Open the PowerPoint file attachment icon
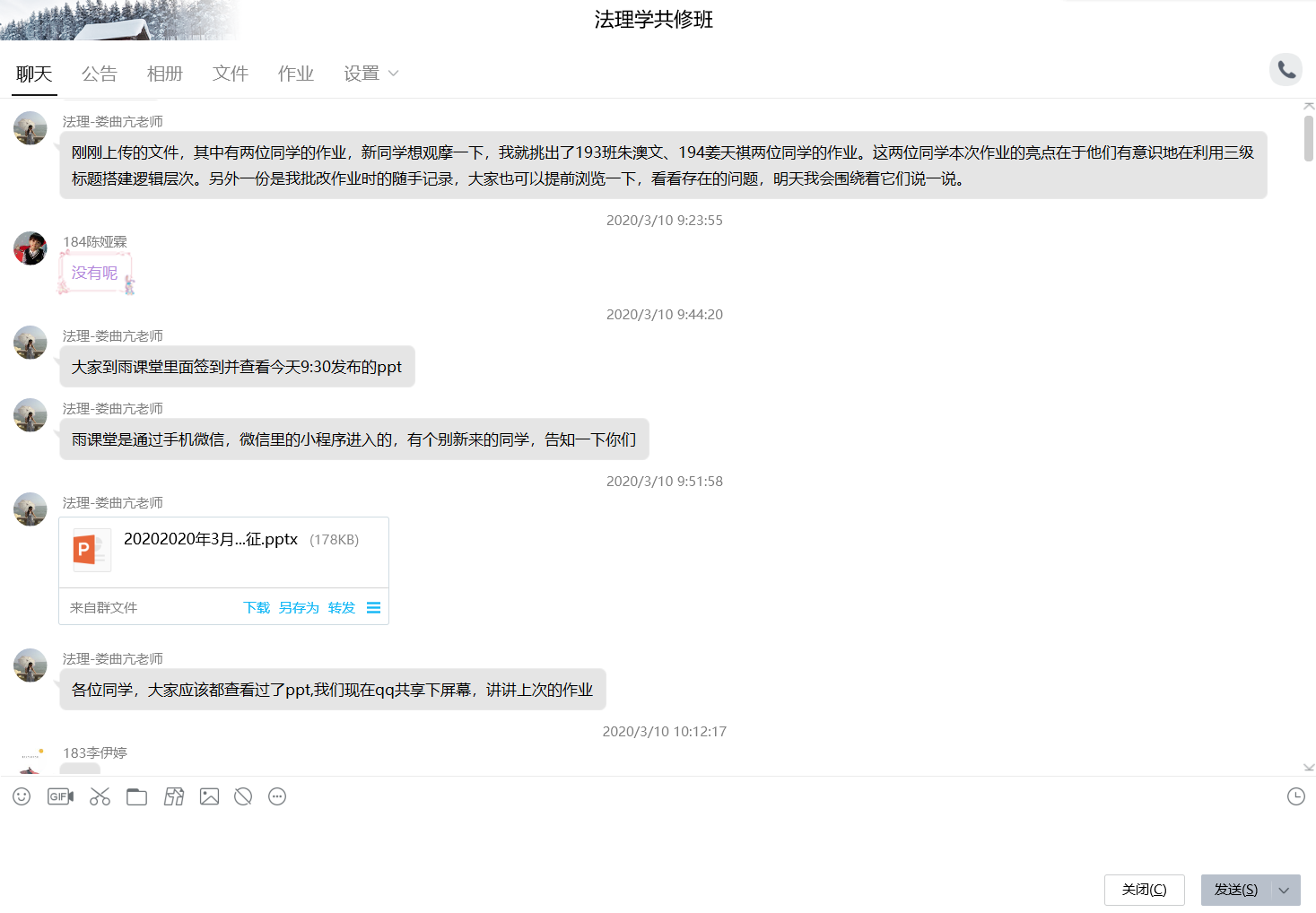The height and width of the screenshot is (913, 1316). [x=91, y=550]
